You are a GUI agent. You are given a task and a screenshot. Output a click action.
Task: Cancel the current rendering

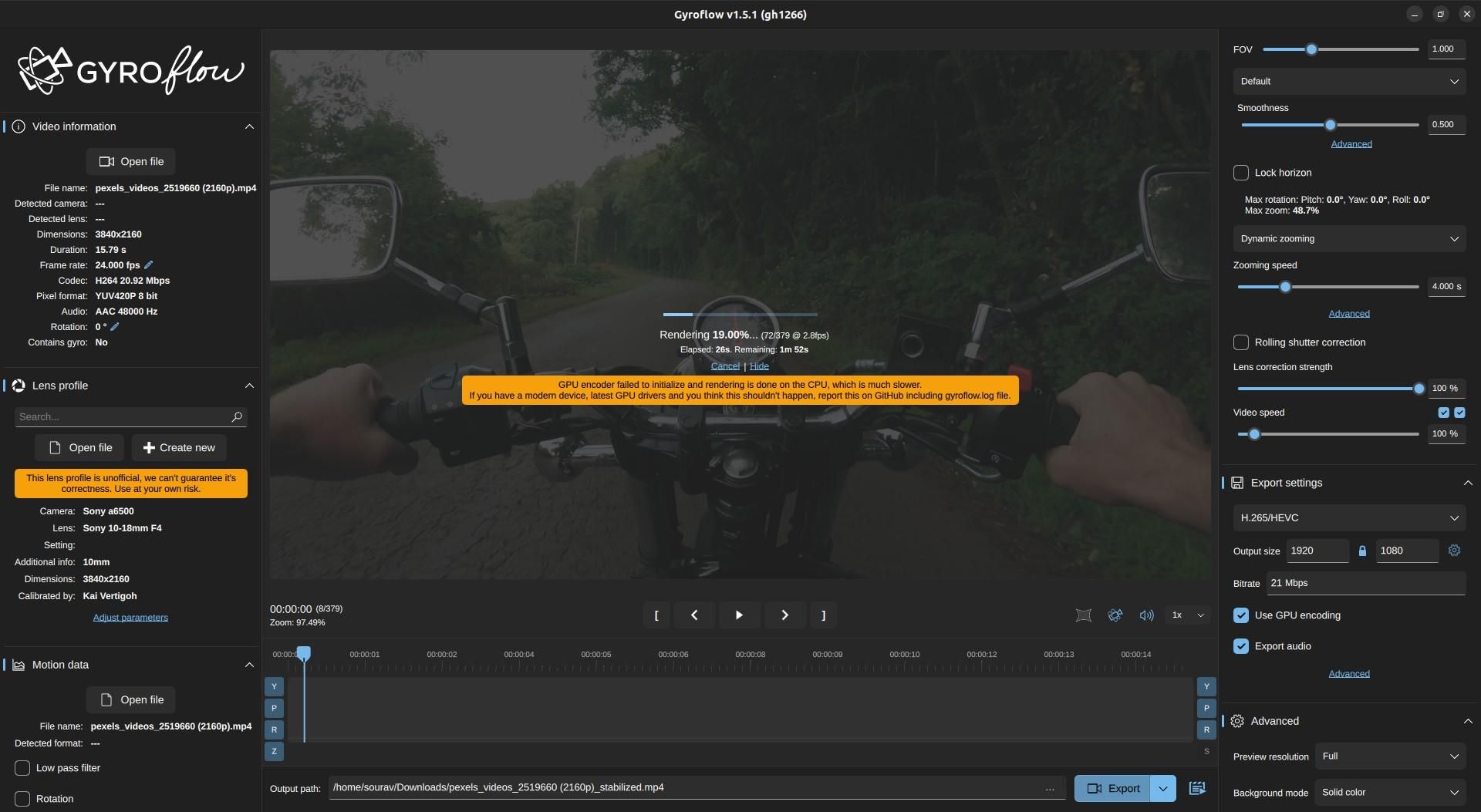pos(724,366)
